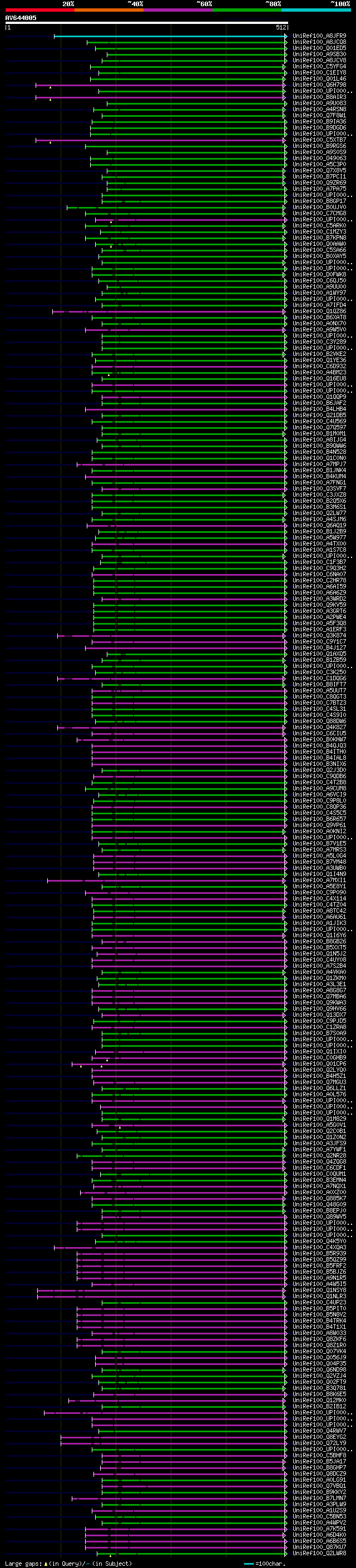Pick the UniRef100_O49063 hit

[319, 159]
